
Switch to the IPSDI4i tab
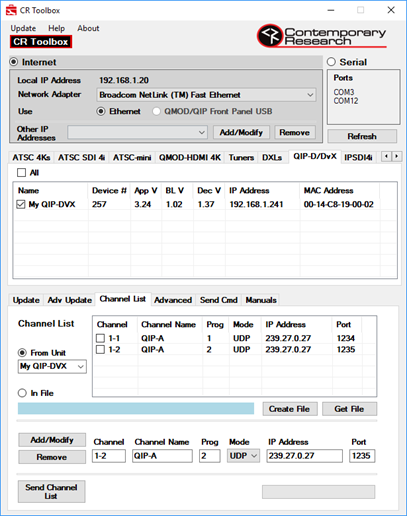point(358,157)
